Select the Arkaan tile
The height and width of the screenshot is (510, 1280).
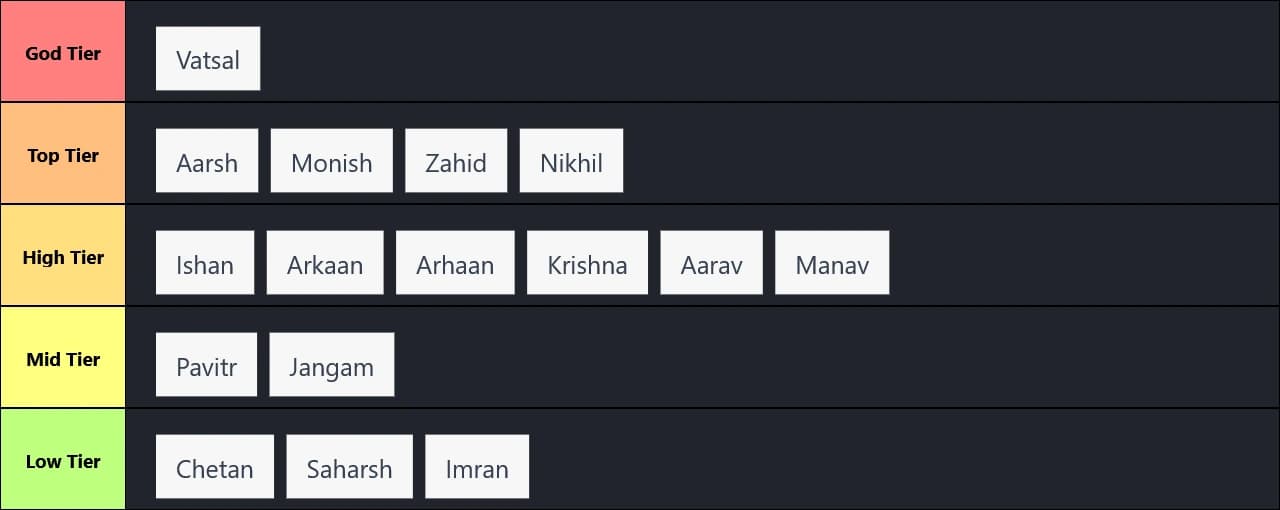325,263
